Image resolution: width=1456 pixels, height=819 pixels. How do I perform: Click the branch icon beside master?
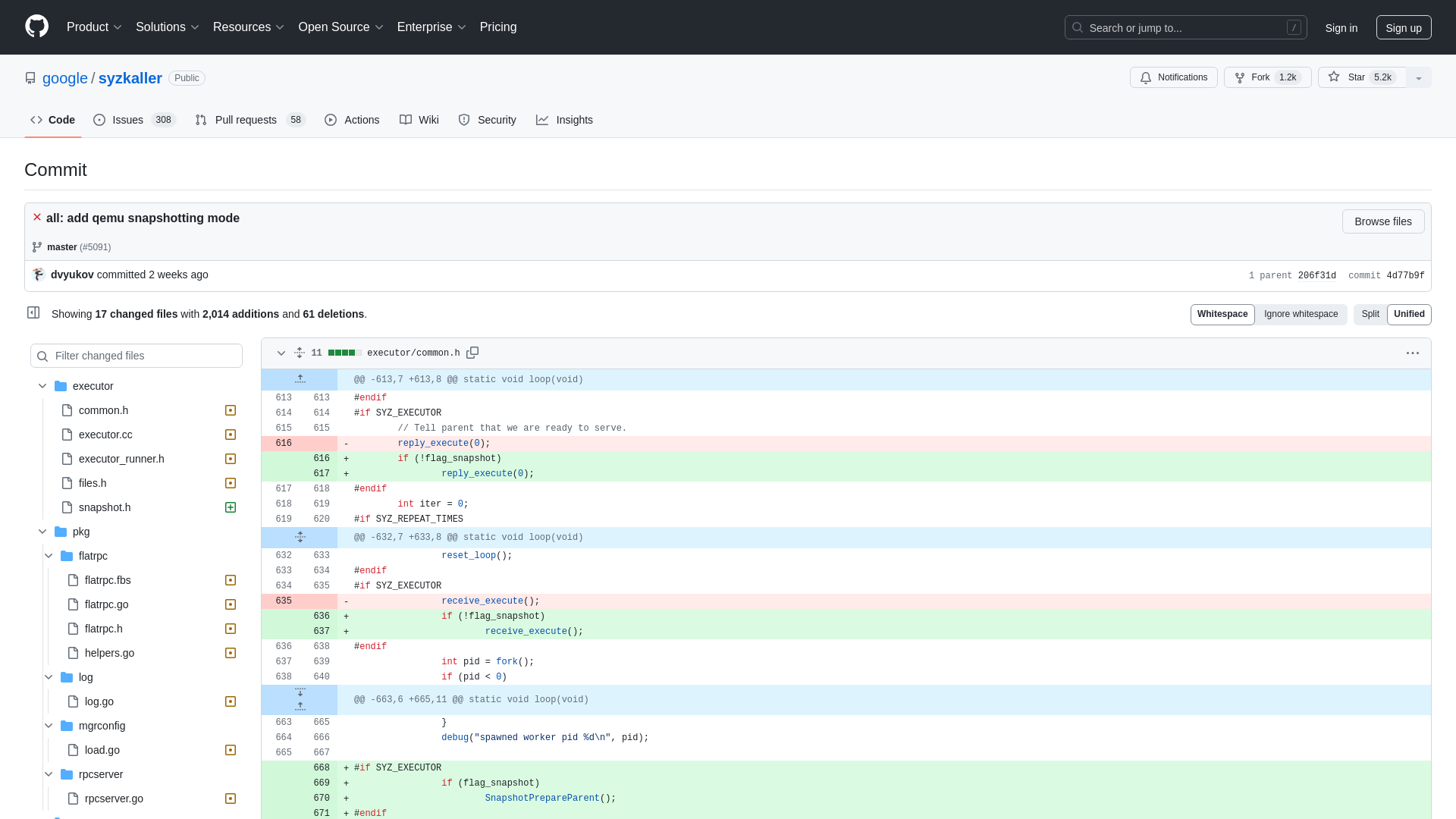tap(37, 247)
